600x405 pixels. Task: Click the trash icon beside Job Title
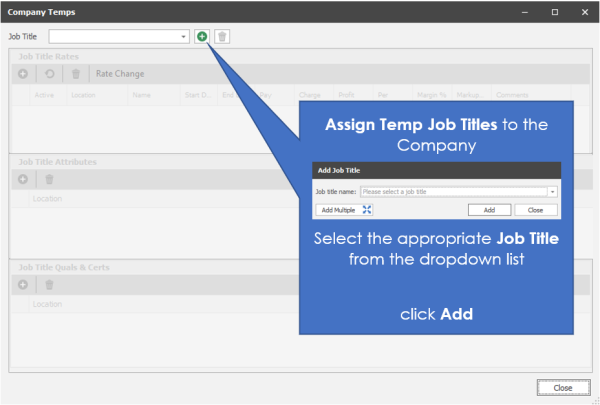click(222, 36)
